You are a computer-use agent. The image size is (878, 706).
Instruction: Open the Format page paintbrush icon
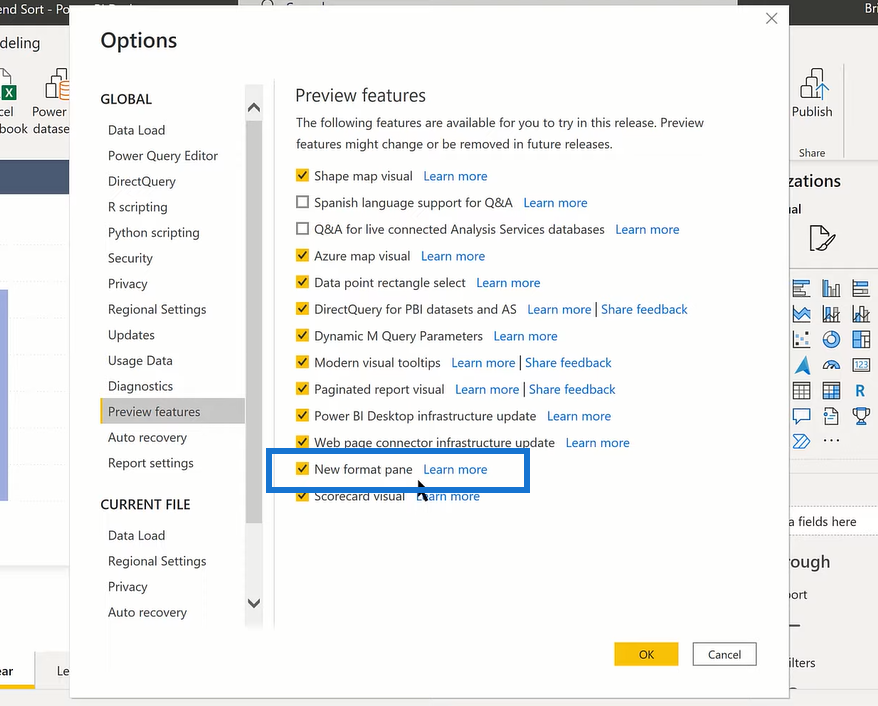click(822, 239)
